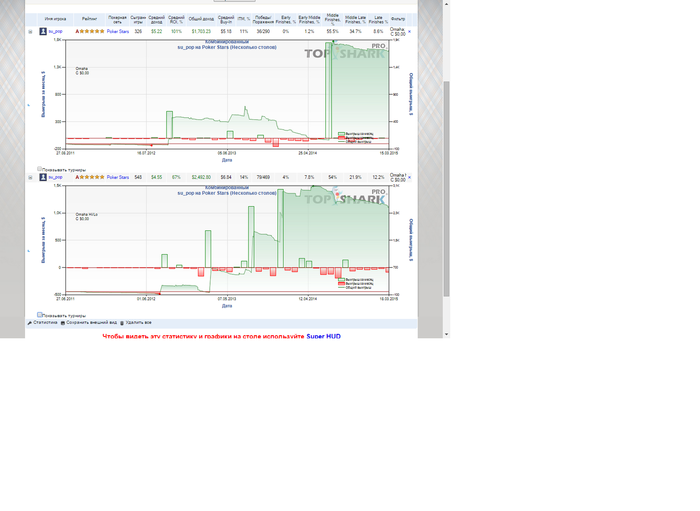
Task: Click the $1,703.23 total profit value
Action: (201, 32)
